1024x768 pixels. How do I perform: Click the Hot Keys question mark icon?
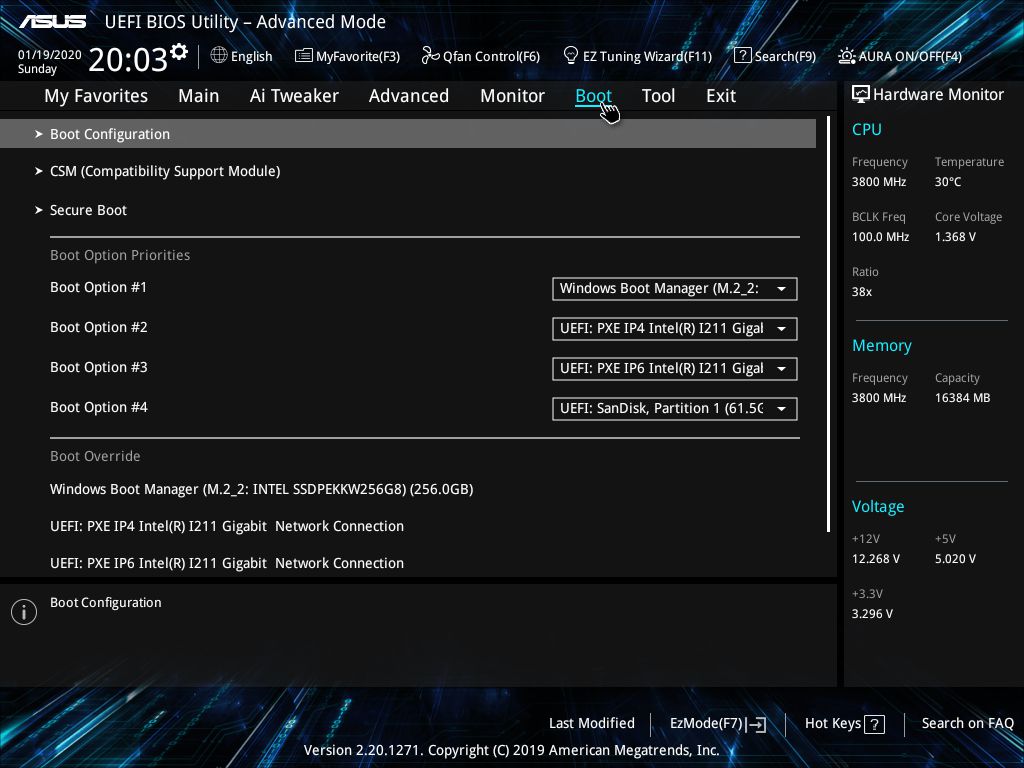(874, 724)
